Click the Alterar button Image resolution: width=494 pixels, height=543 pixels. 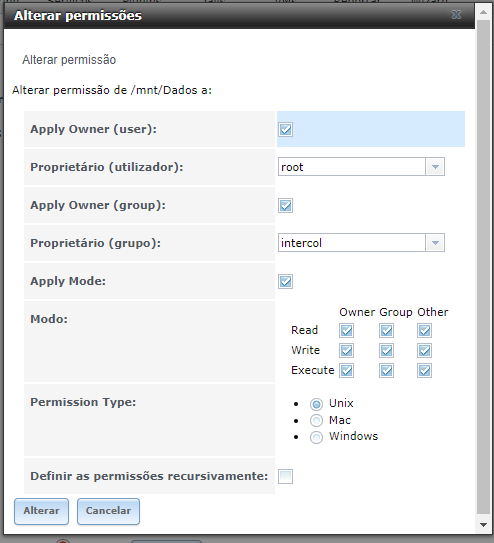coord(42,511)
